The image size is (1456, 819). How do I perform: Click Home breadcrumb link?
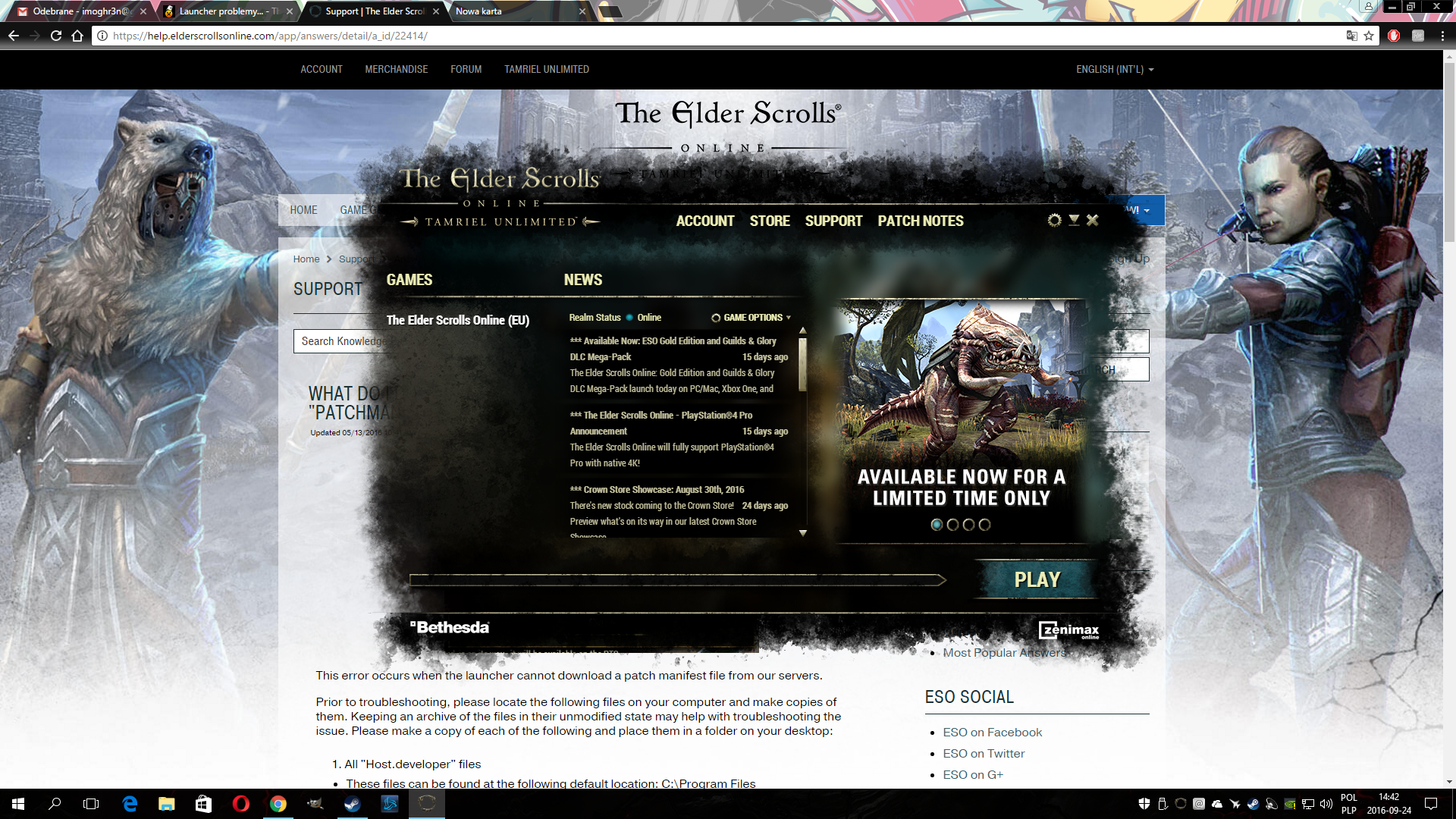pyautogui.click(x=306, y=259)
